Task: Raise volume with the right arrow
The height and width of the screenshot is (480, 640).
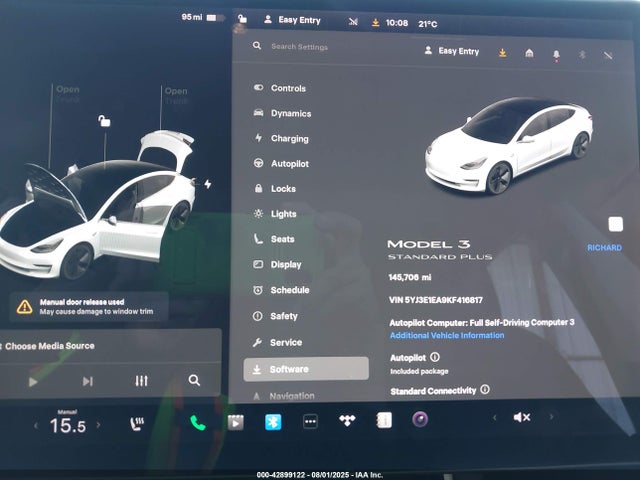Action: tap(551, 417)
